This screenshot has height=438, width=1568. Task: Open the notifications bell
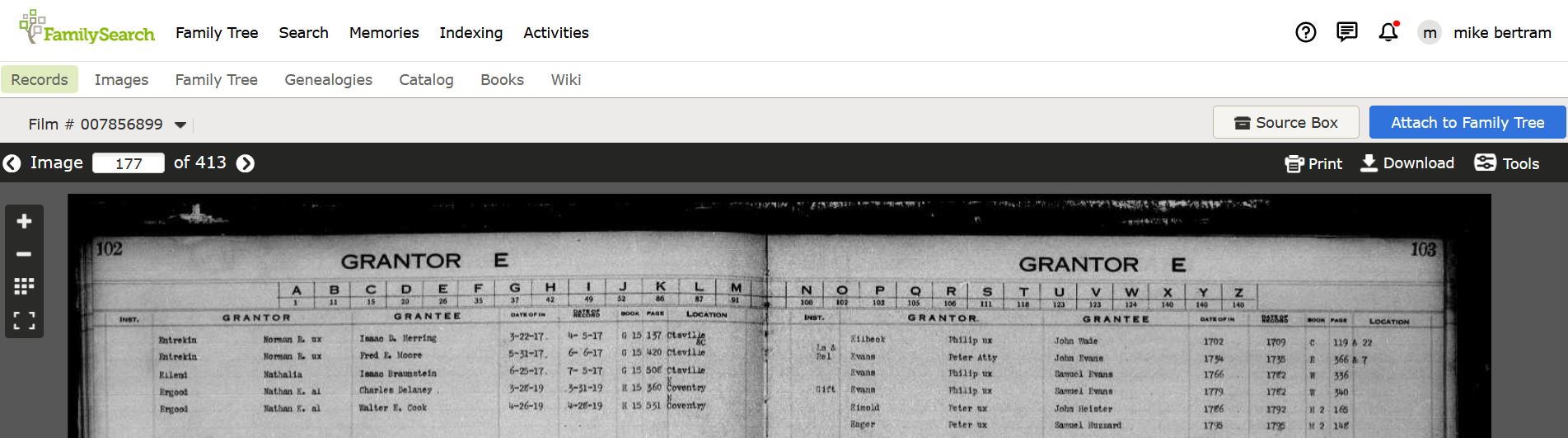click(x=1388, y=32)
